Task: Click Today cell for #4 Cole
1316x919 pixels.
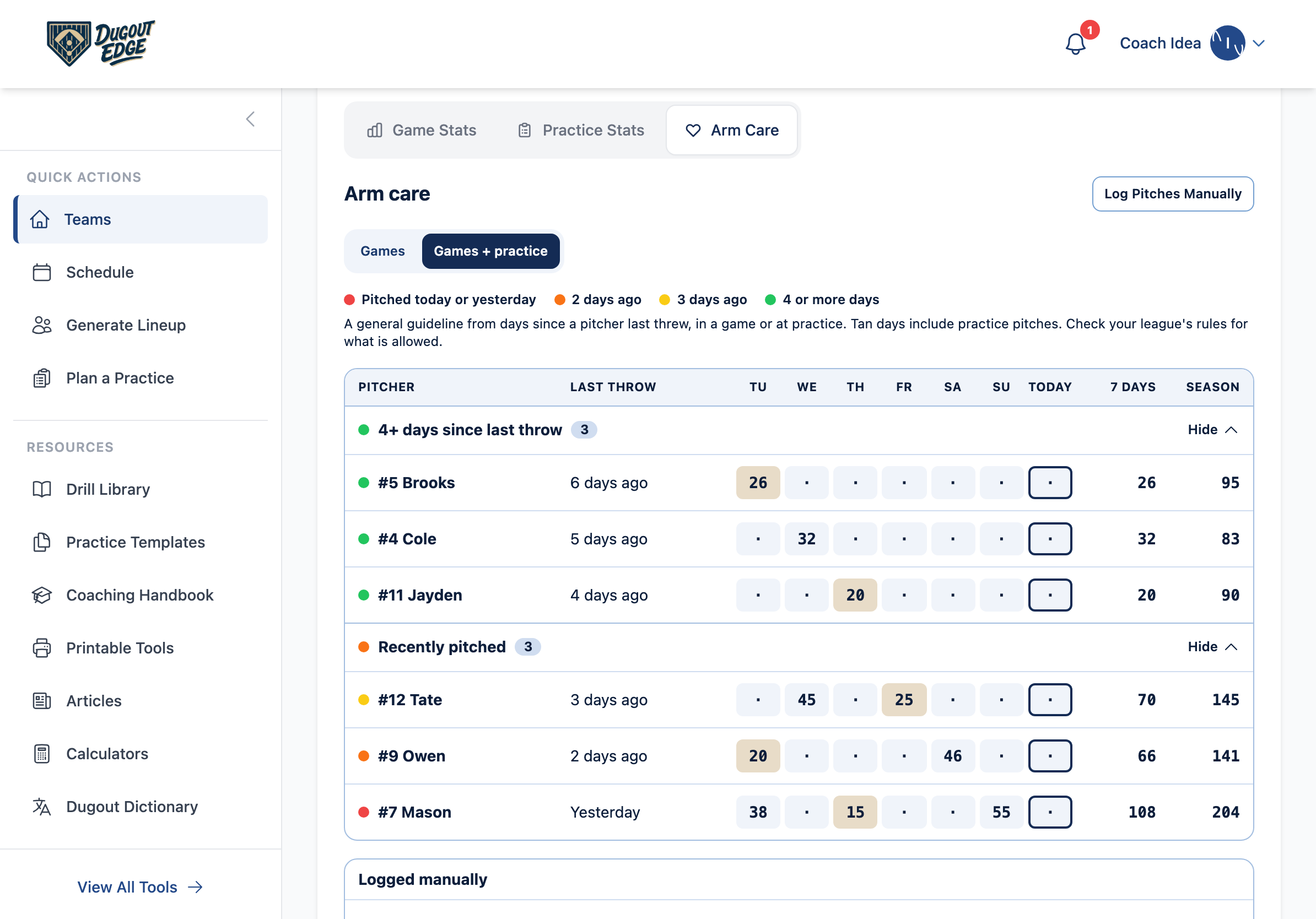Action: click(1050, 539)
